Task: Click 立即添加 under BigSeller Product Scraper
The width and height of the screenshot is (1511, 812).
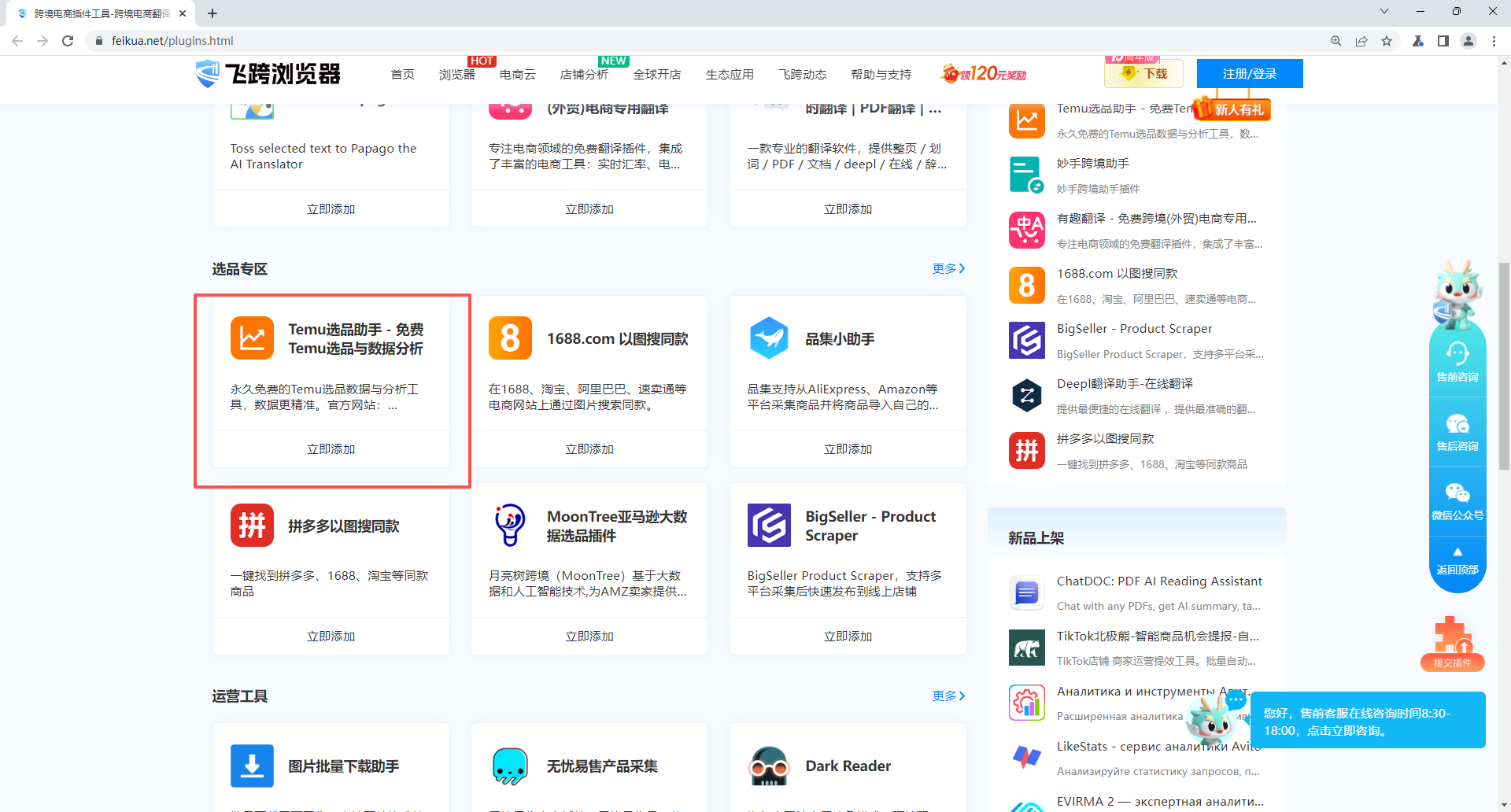Action: pos(848,636)
